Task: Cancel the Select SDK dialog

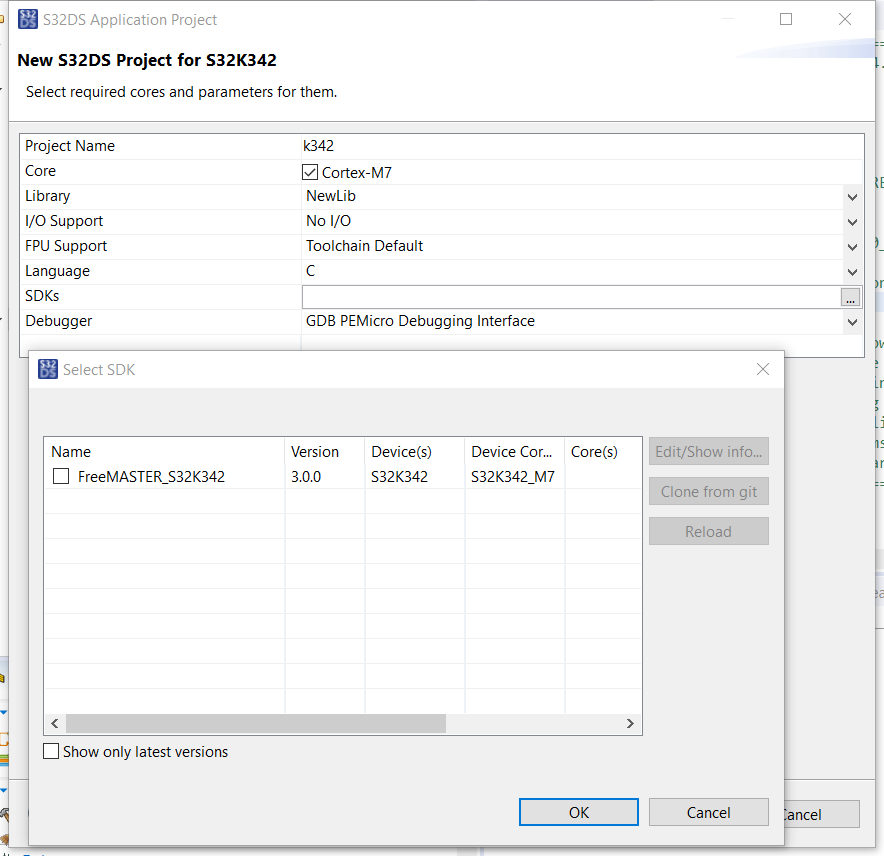Action: pos(708,811)
